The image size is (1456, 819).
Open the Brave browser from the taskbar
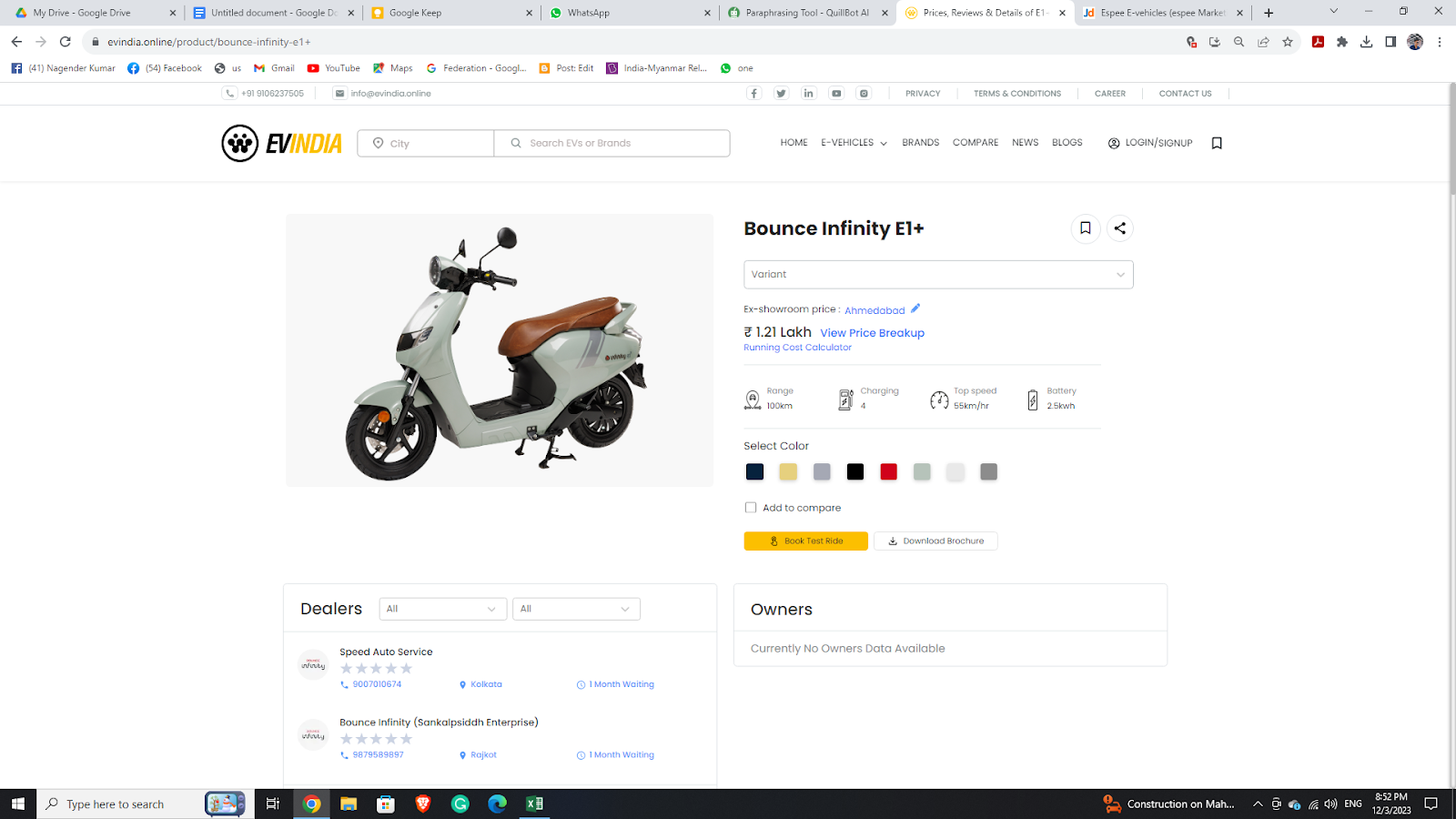click(423, 804)
